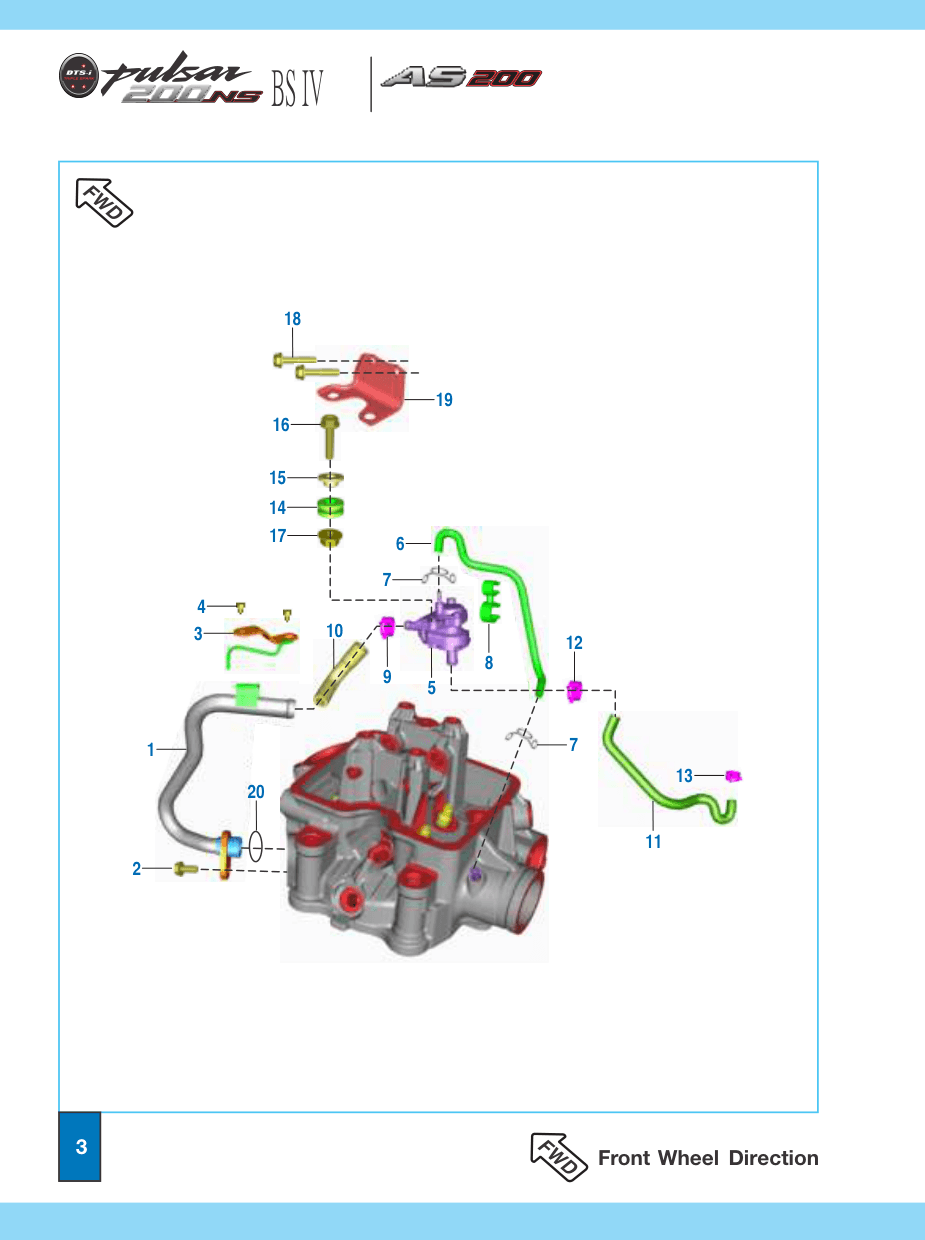The image size is (925, 1240).
Task: Select the washer part 15
Action: [331, 478]
